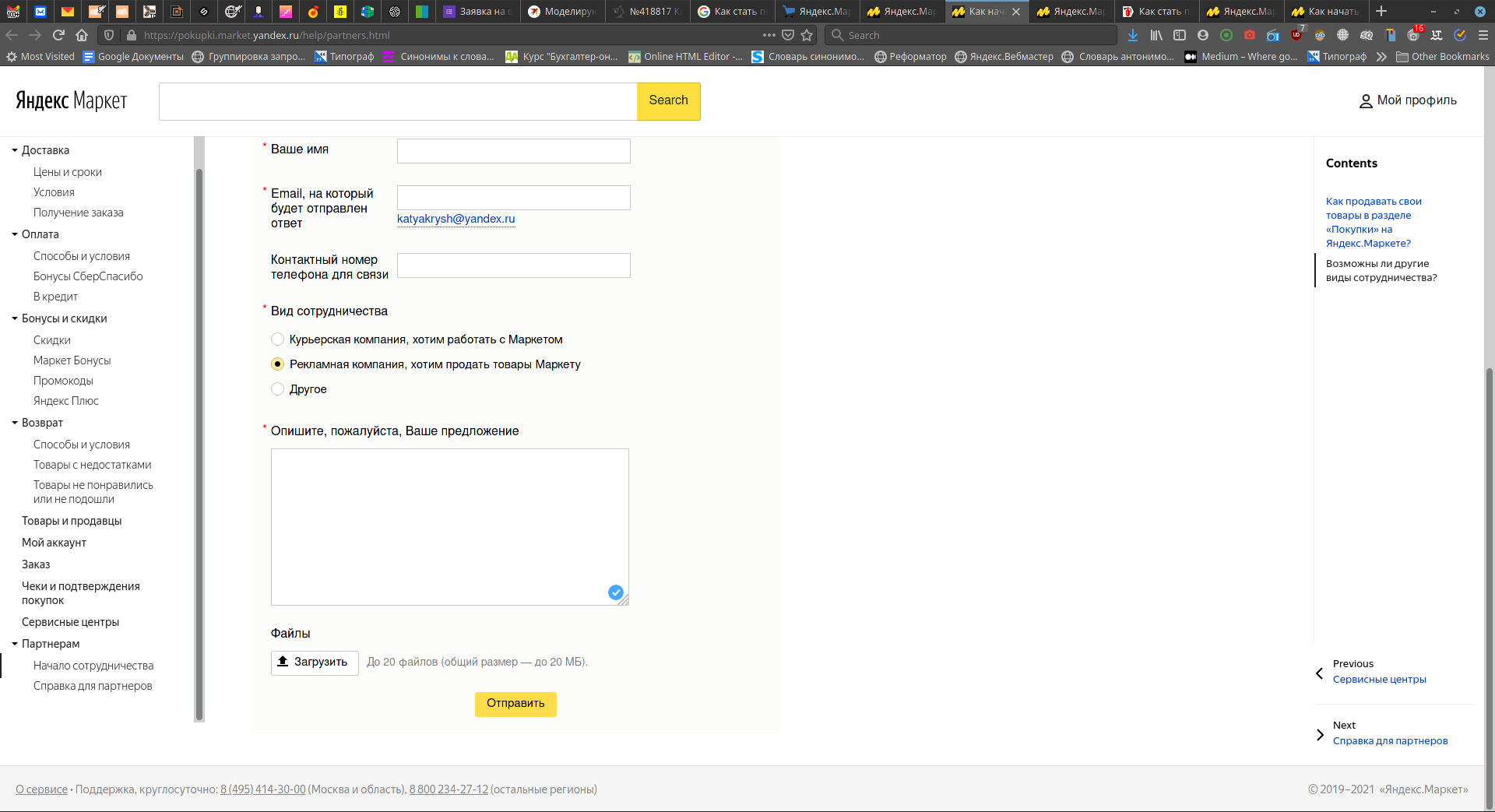Select Другое radio option
Viewport: 1495px width, 812px height.
277,389
